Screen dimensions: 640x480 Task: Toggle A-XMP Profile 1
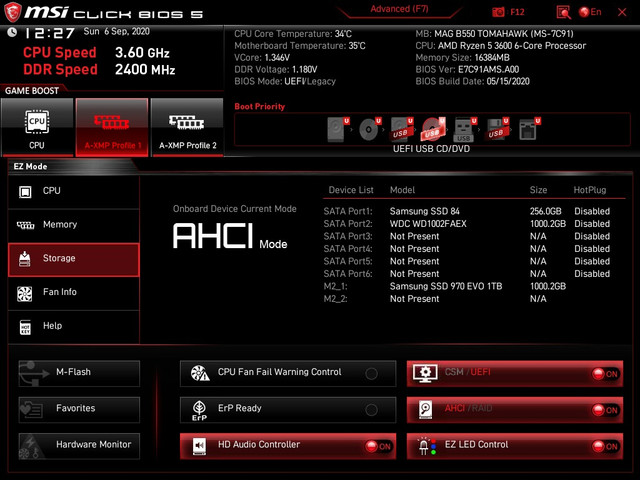(x=112, y=127)
